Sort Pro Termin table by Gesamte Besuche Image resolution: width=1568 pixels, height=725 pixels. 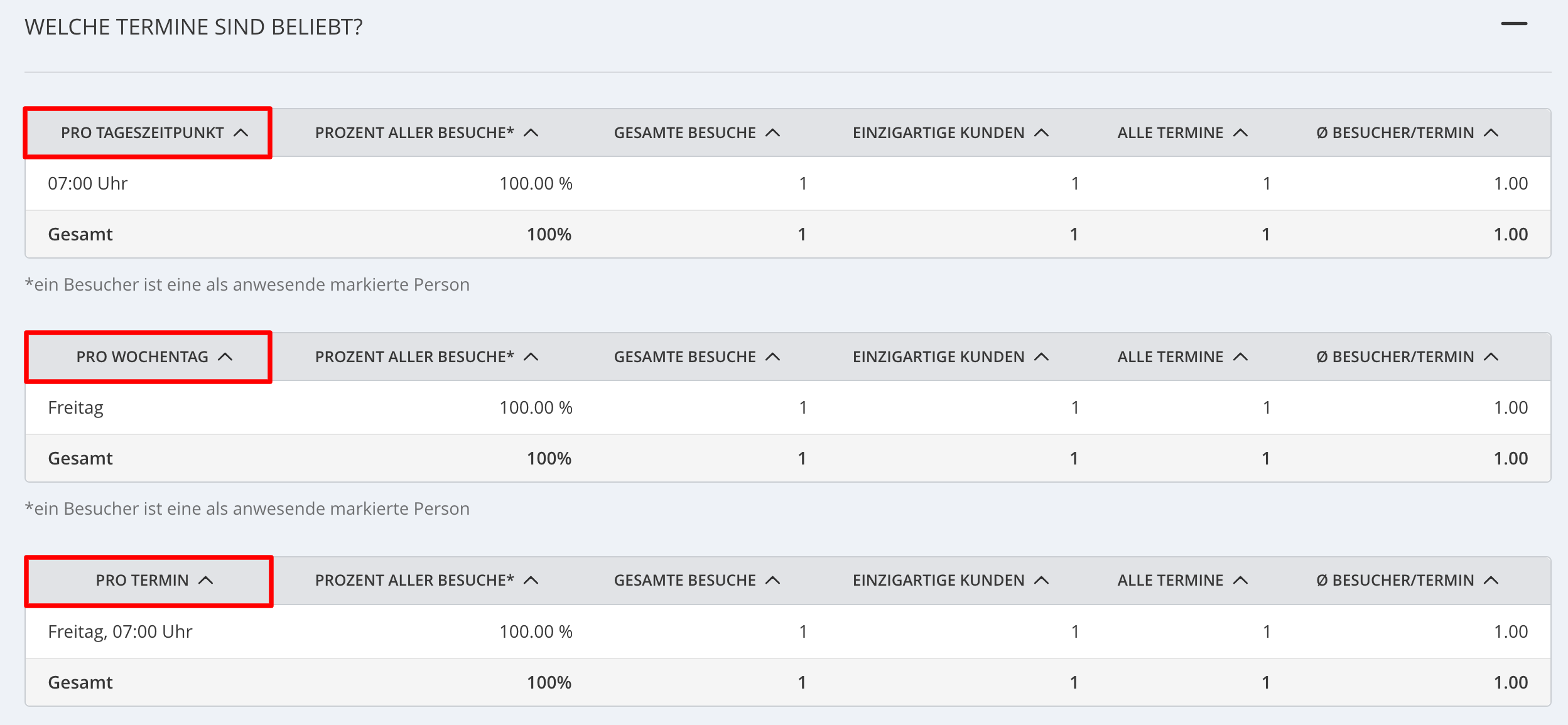click(x=696, y=580)
